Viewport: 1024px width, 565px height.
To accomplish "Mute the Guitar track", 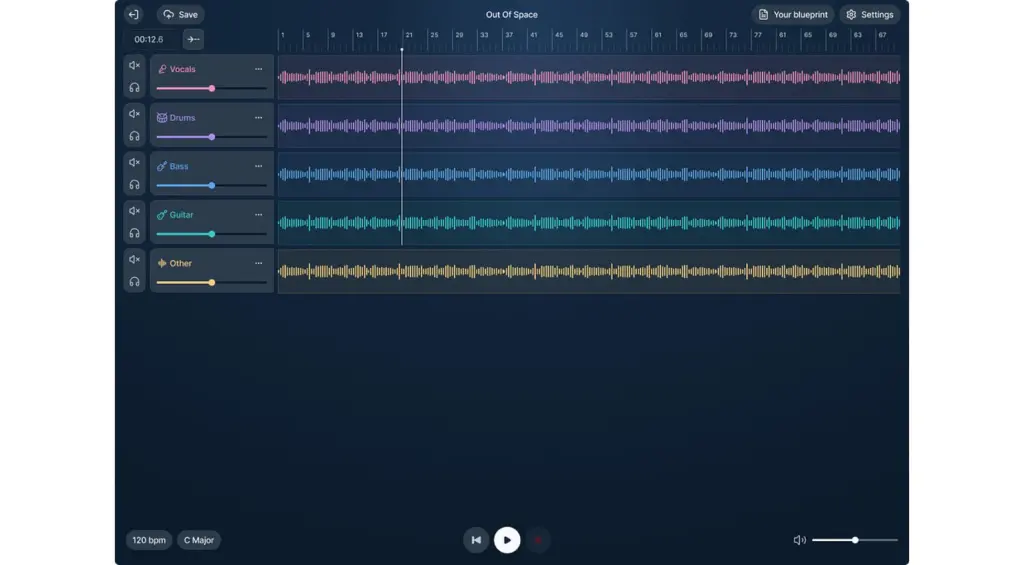I will 135,211.
